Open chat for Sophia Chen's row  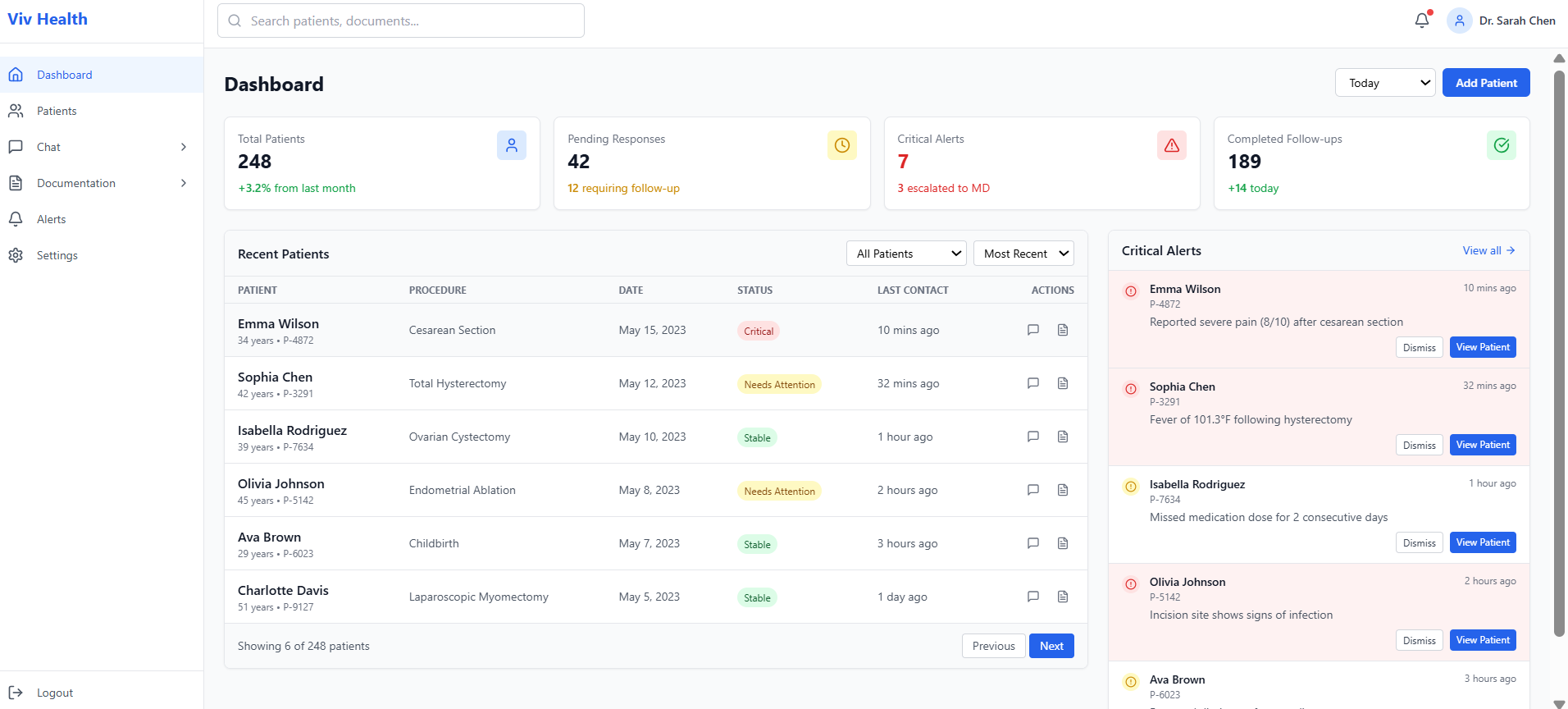tap(1033, 383)
